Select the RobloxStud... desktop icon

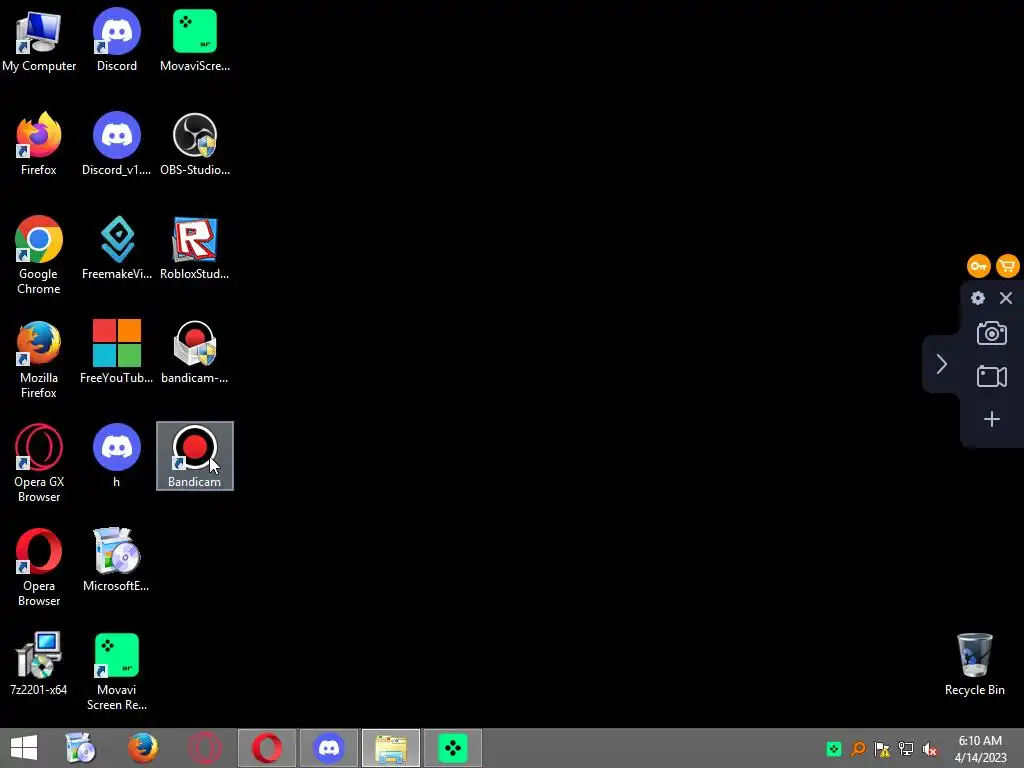point(195,248)
